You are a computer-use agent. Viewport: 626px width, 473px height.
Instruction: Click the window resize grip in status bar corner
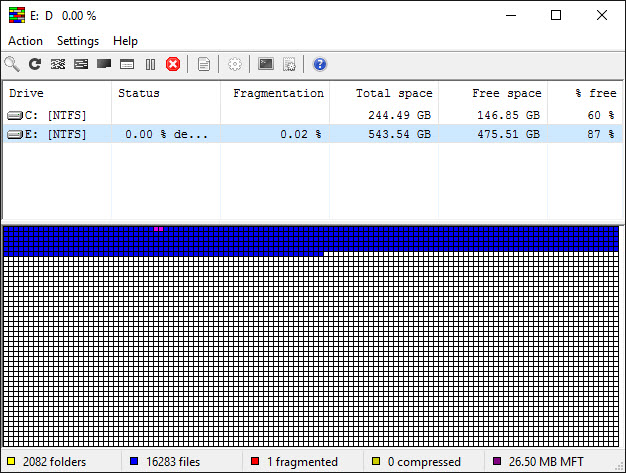click(619, 467)
